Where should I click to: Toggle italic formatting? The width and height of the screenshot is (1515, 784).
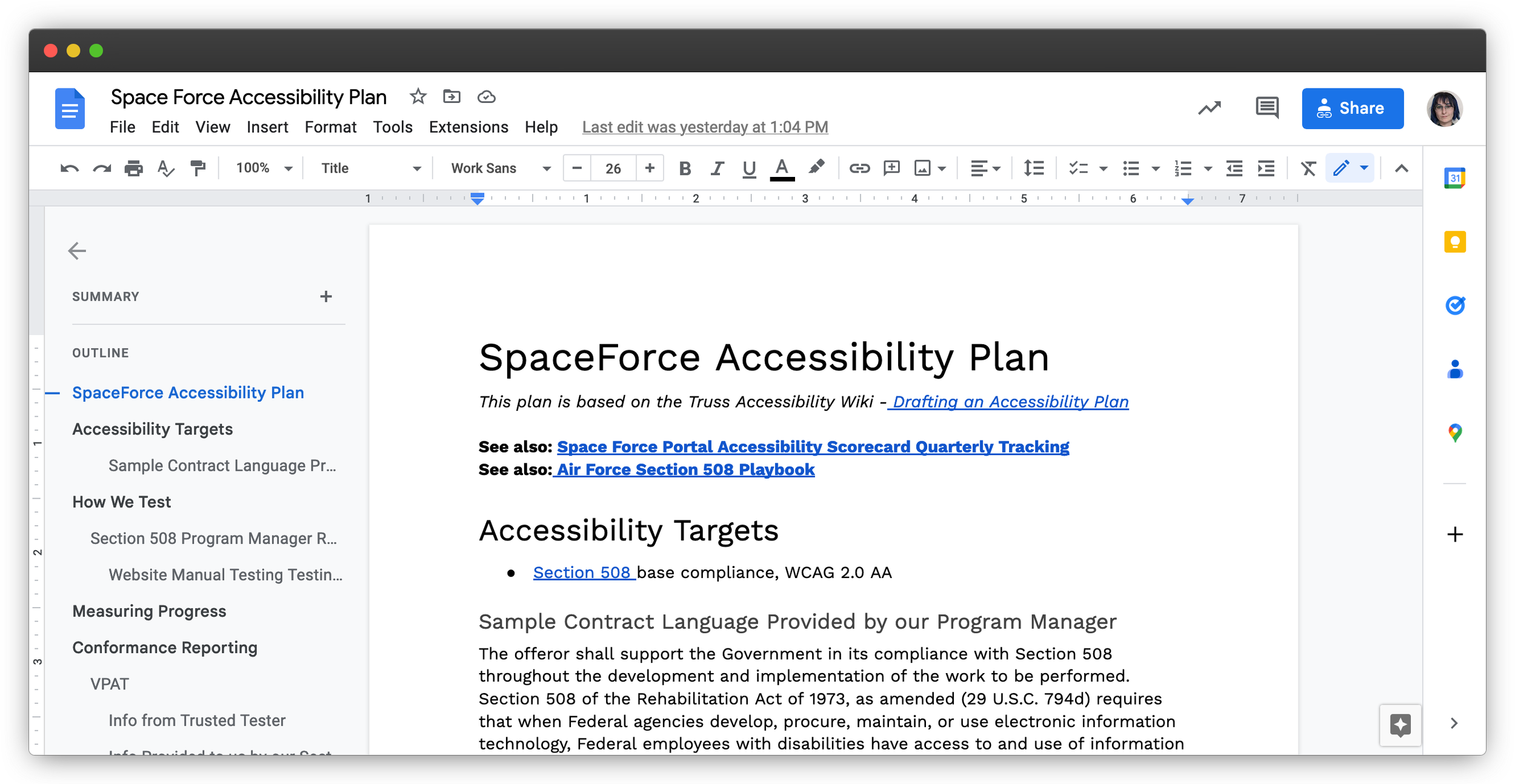coord(717,168)
